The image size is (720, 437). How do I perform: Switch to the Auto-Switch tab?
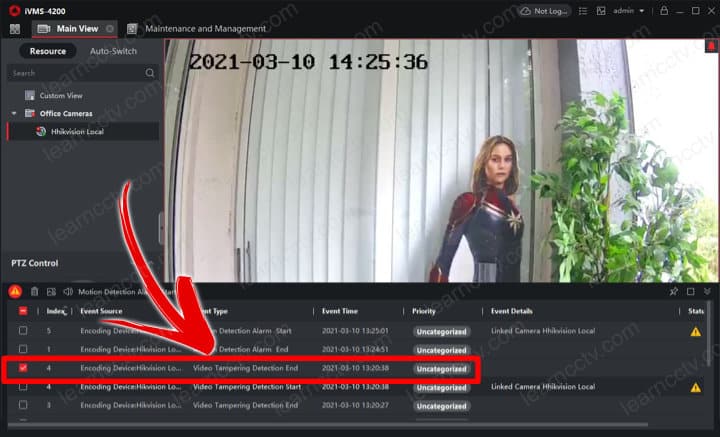tap(113, 51)
